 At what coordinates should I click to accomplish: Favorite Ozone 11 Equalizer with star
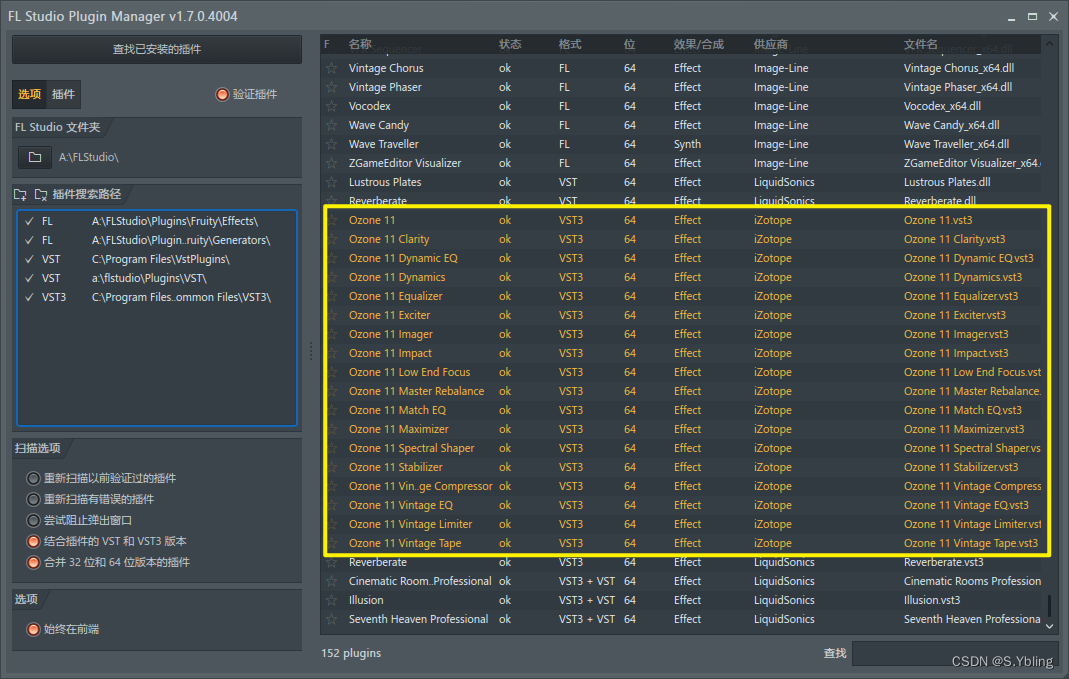[333, 297]
